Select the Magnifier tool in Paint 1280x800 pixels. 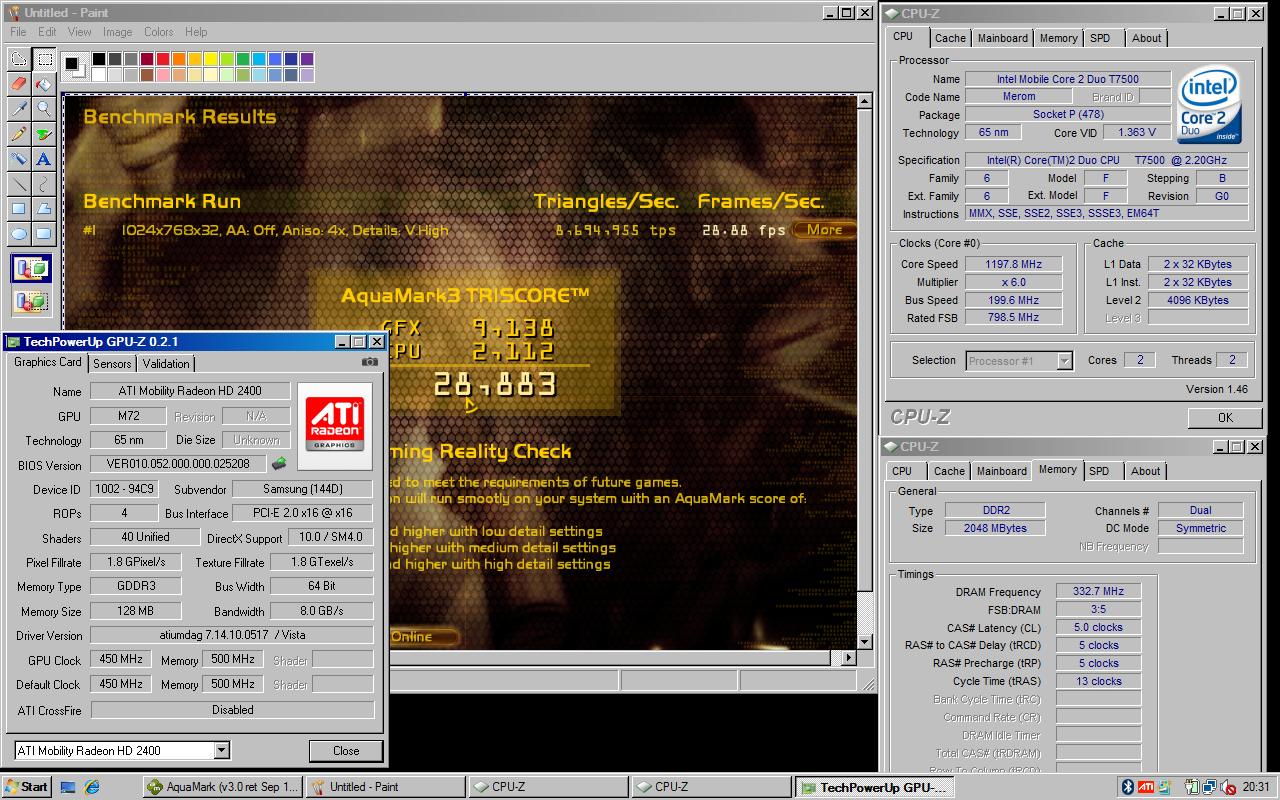point(44,108)
